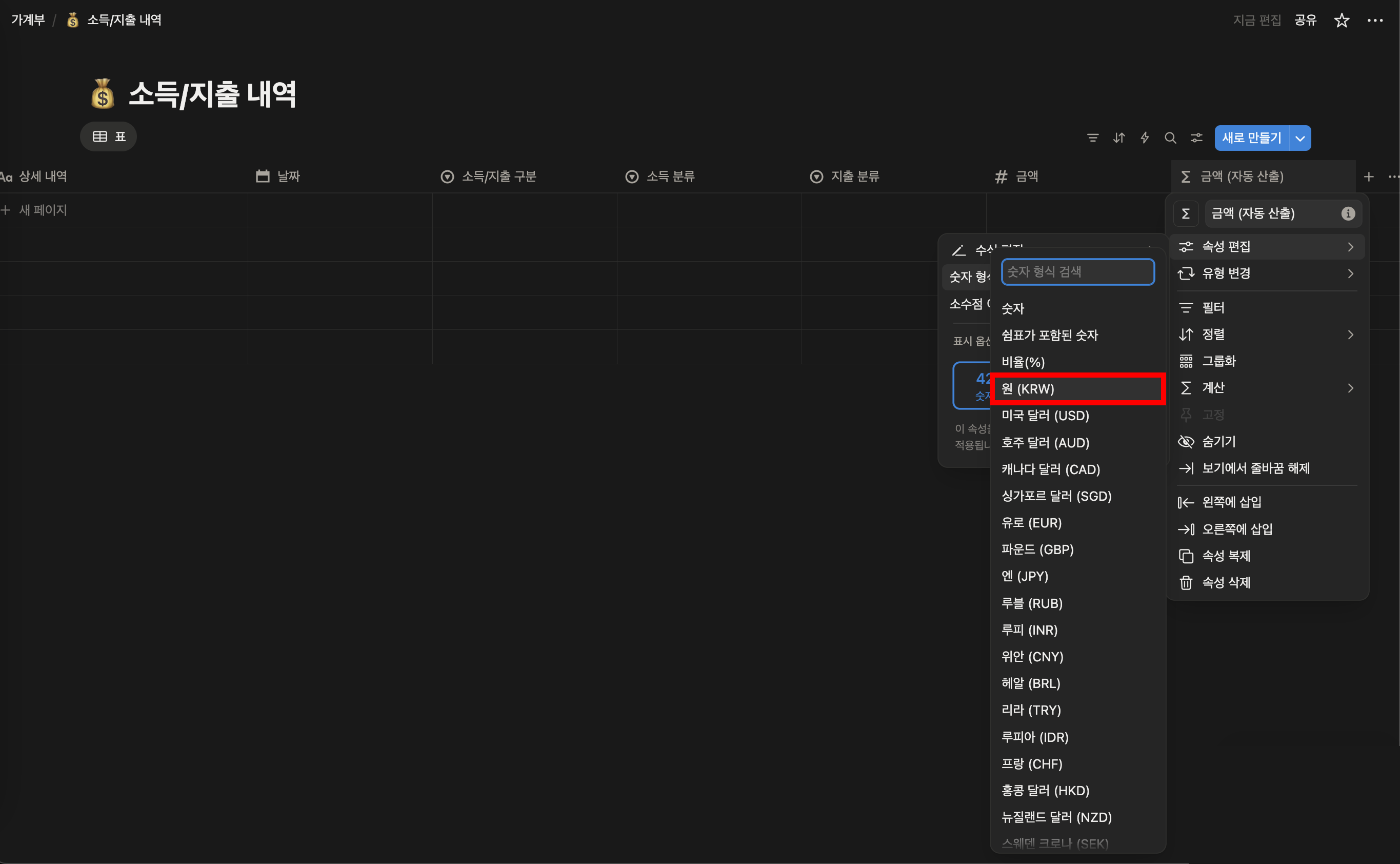Open the view settings sliders icon
Screen dimensions: 1400x864
coord(1196,138)
